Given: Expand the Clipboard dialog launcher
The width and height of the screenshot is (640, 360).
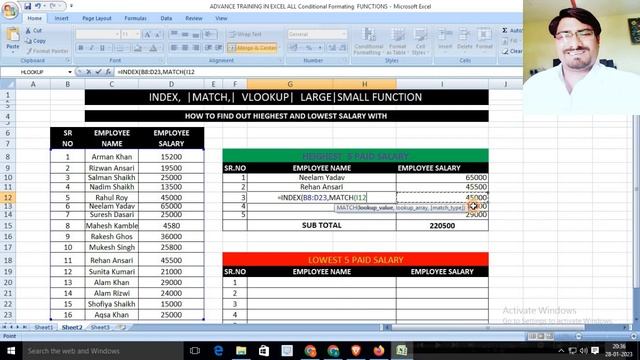Looking at the screenshot, I should 68,60.
